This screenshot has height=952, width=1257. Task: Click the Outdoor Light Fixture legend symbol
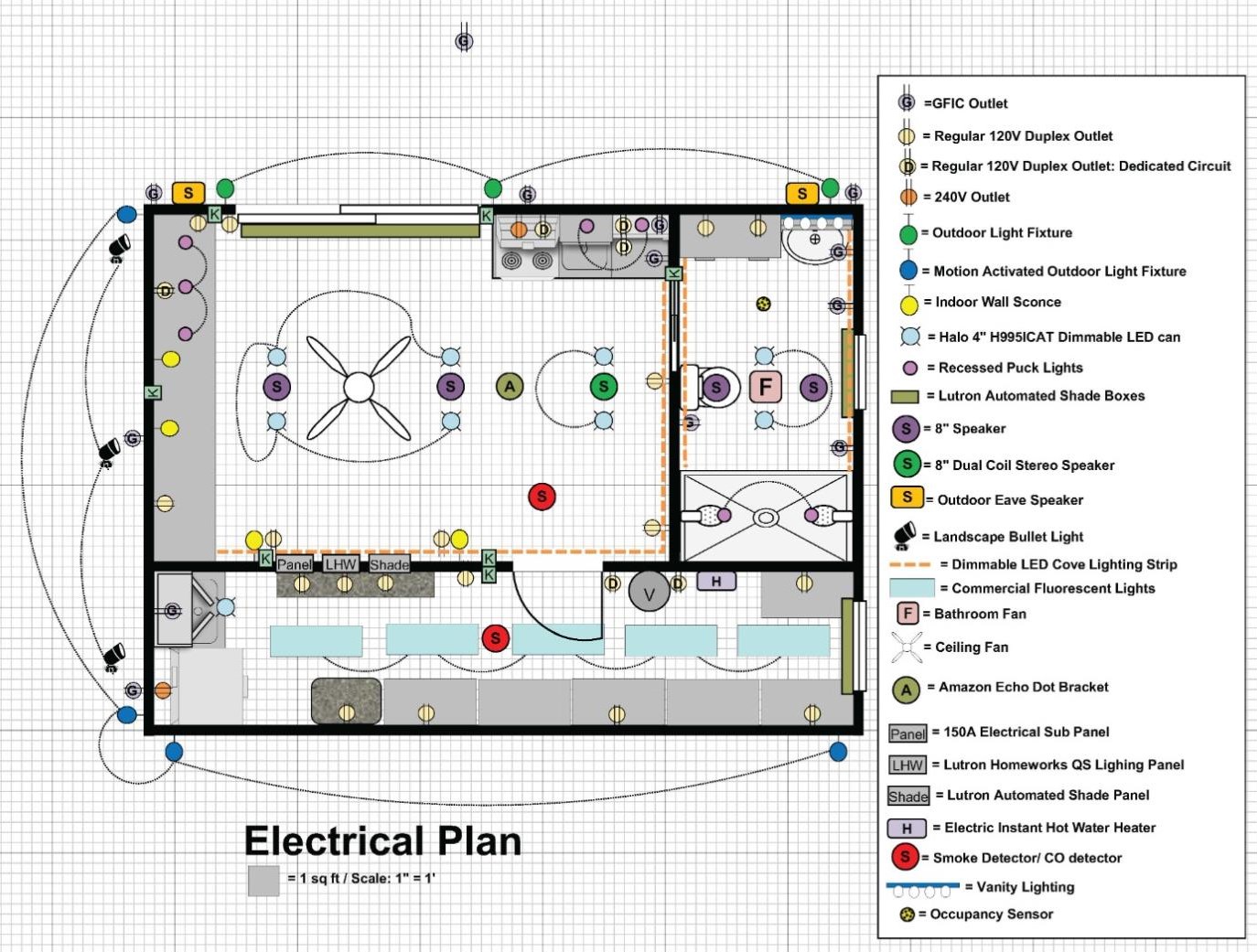point(908,234)
